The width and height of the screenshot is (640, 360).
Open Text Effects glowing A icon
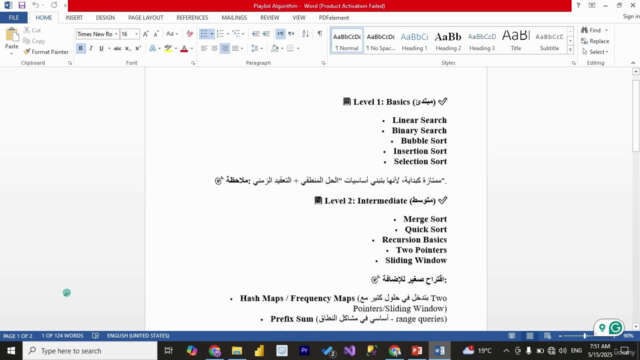pos(153,48)
